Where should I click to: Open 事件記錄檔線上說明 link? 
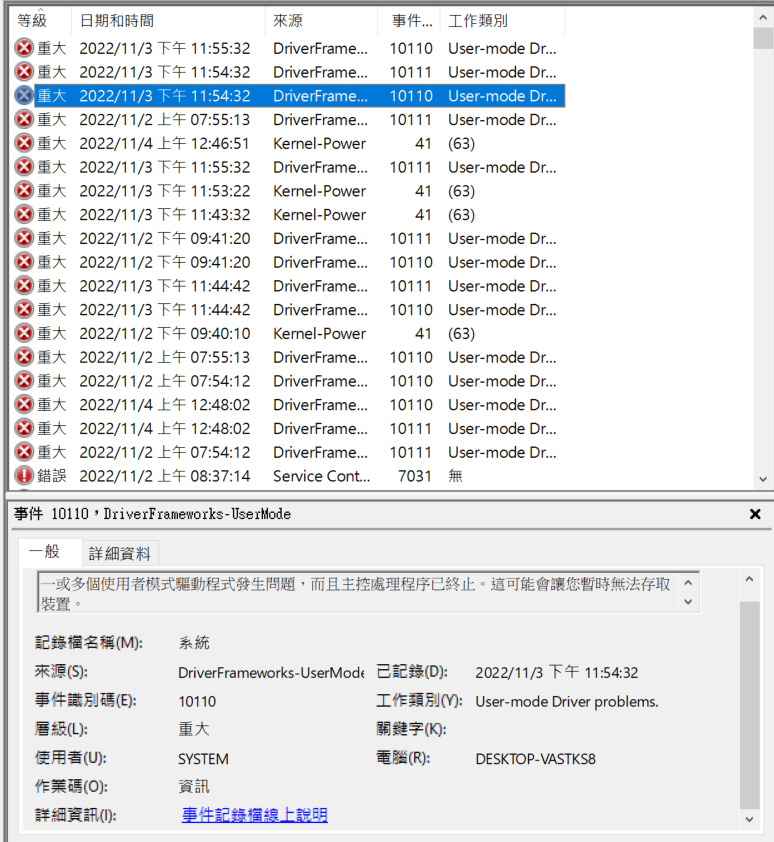pyautogui.click(x=255, y=815)
